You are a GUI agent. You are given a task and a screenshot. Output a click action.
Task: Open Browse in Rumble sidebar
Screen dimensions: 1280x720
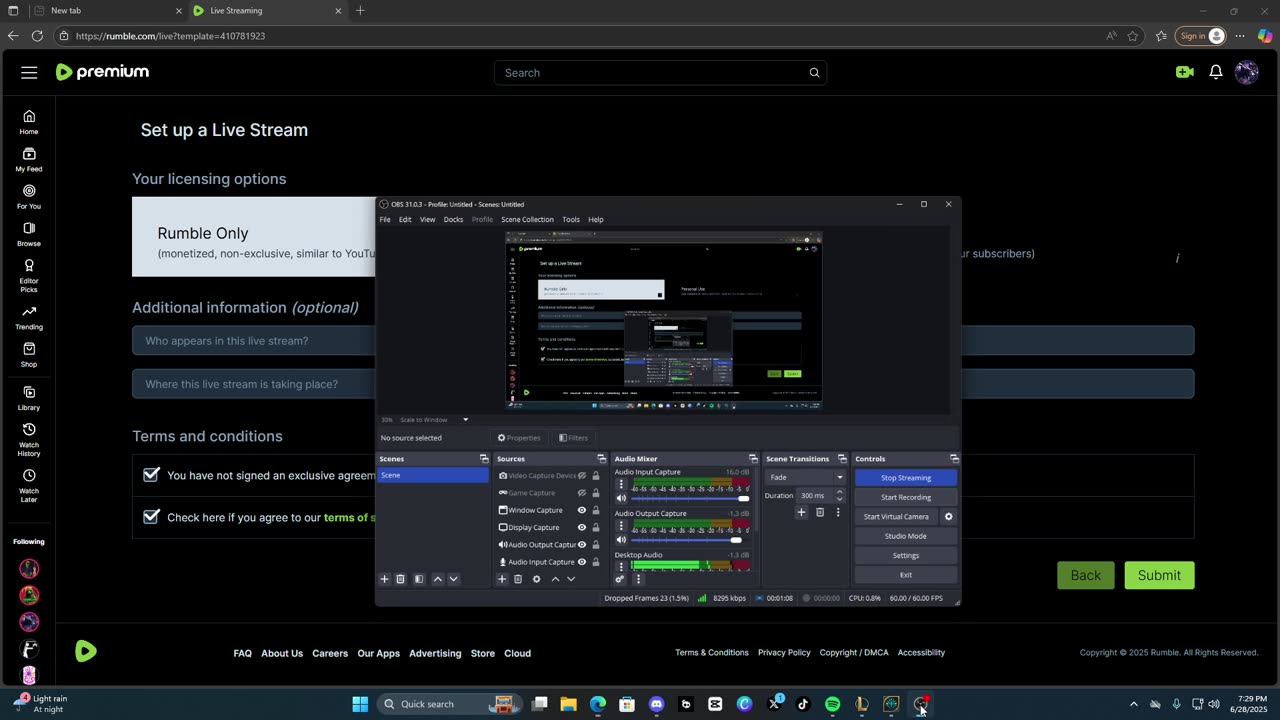coord(29,234)
